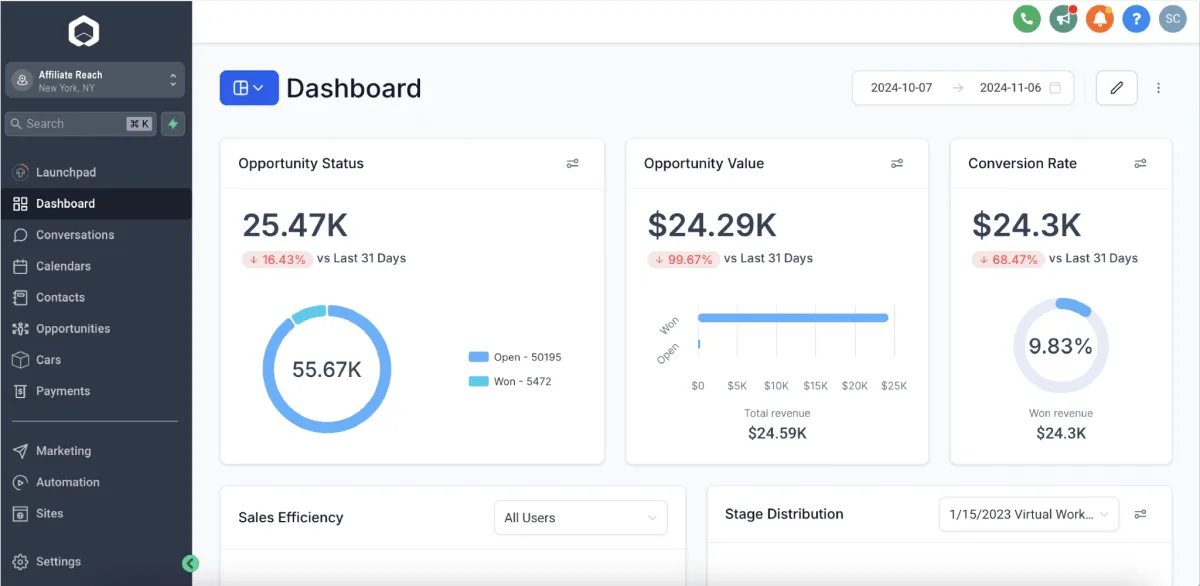The width and height of the screenshot is (1200, 586).
Task: Open Cars in the sidebar
Action: tap(96, 360)
